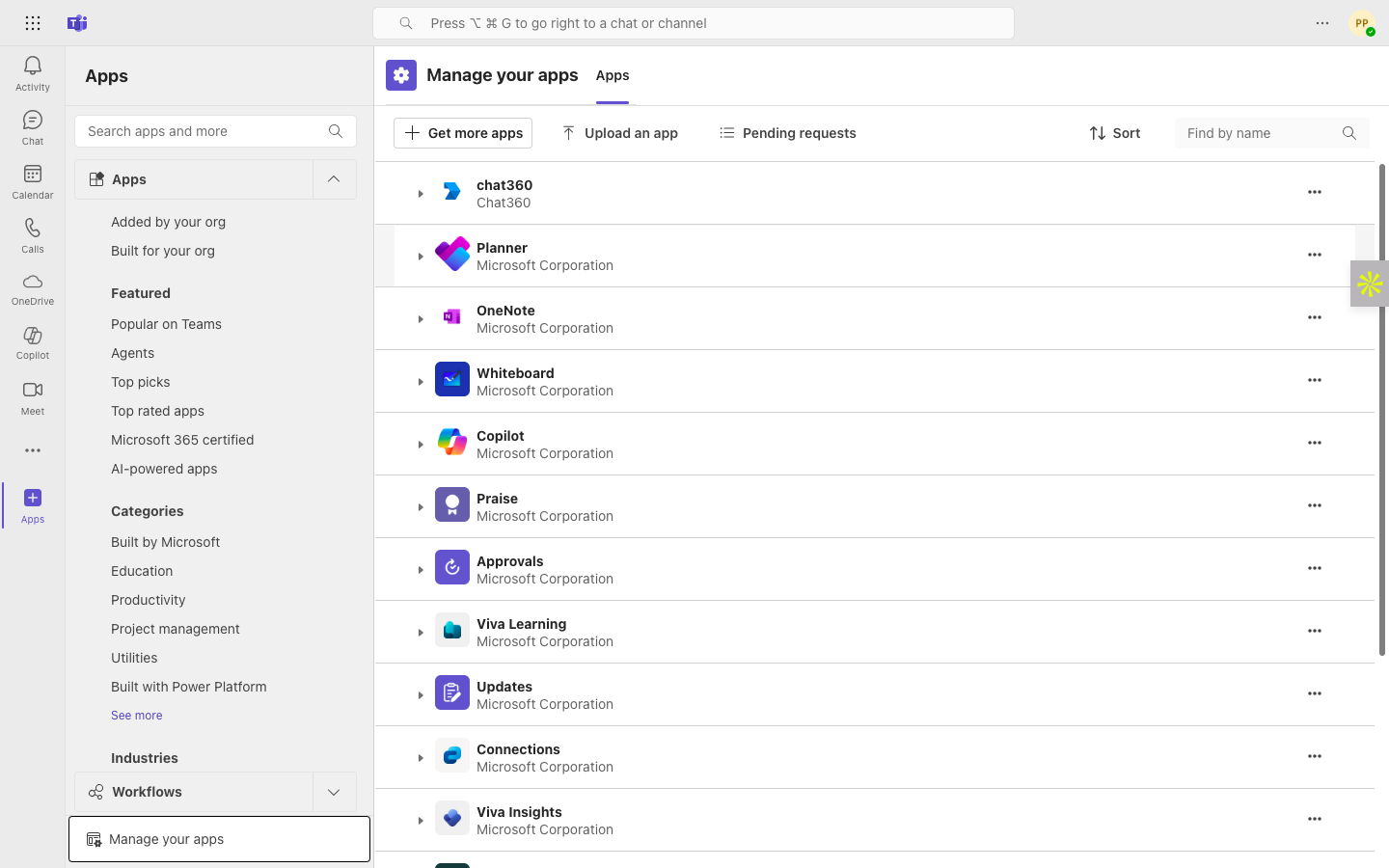The height and width of the screenshot is (868, 1389).
Task: Focus the Search apps and more field
Action: pyautogui.click(x=215, y=131)
